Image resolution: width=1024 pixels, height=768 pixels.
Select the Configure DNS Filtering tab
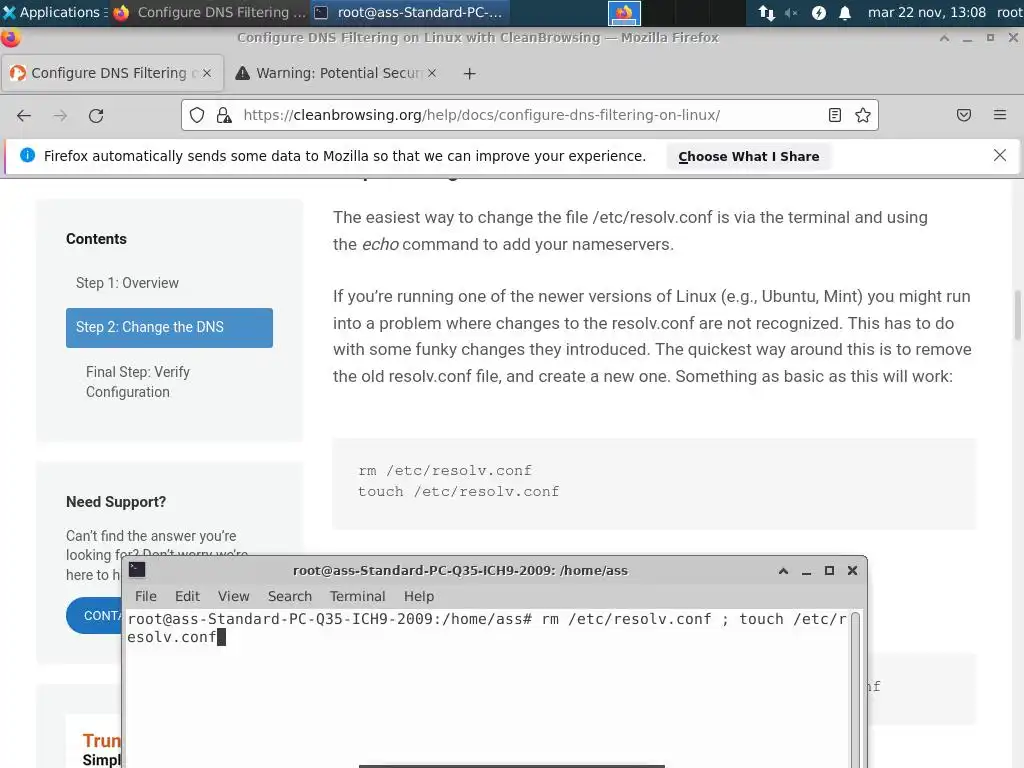click(x=113, y=73)
